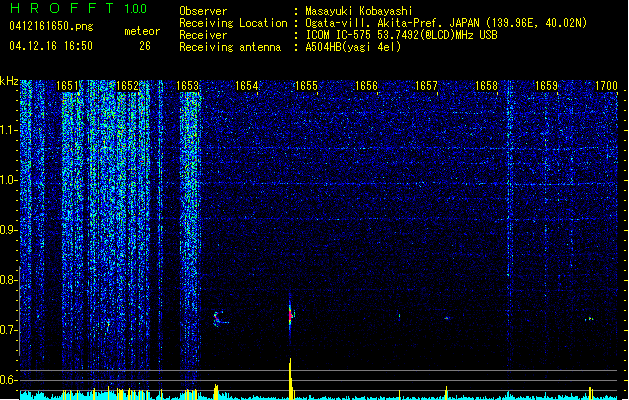Click the 1.0 kHz axis label

pyautogui.click(x=8, y=180)
